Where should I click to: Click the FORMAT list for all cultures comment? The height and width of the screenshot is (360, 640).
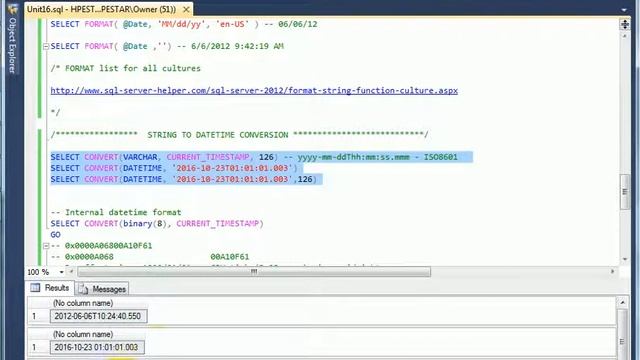(126, 68)
